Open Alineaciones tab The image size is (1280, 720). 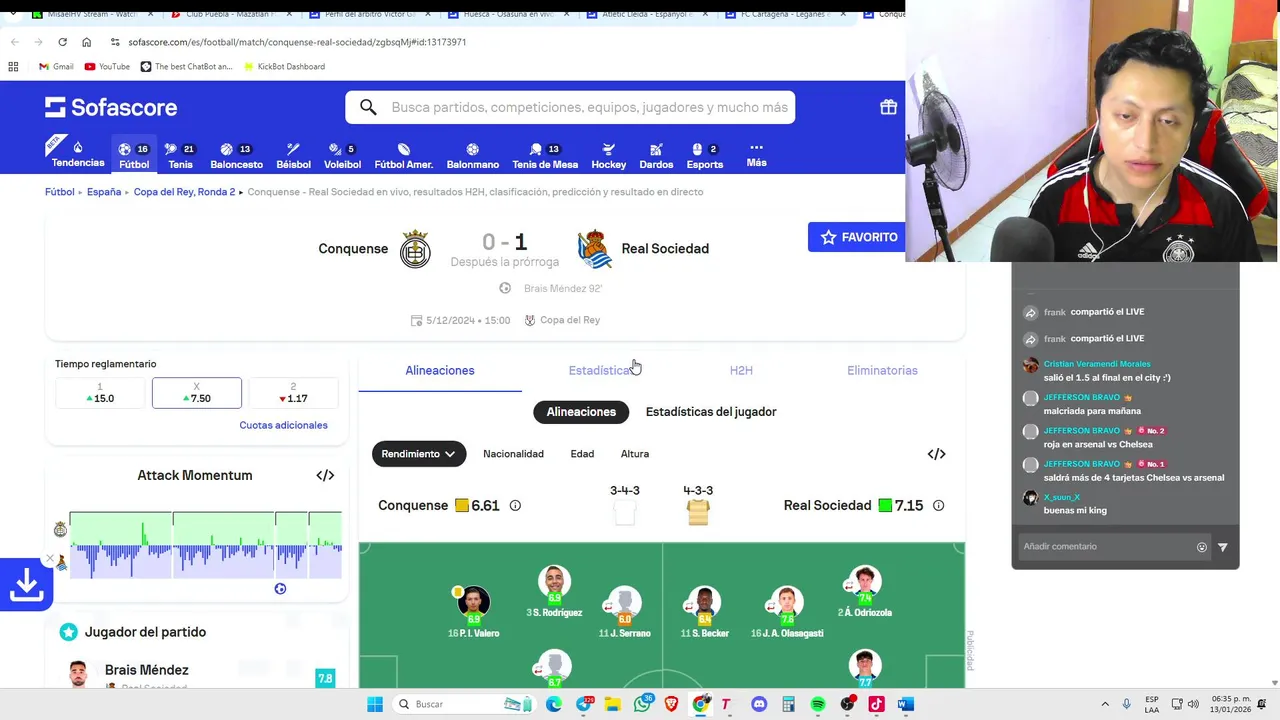pos(440,370)
